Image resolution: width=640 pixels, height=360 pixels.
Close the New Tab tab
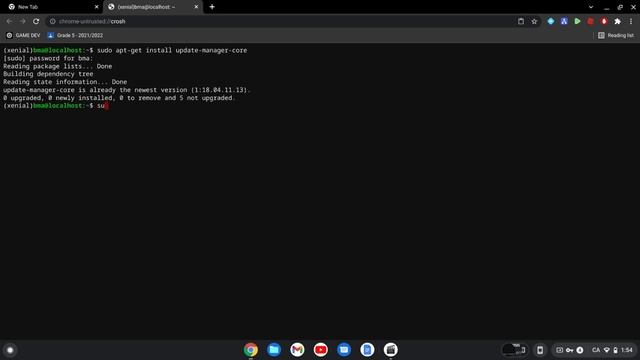click(x=97, y=7)
